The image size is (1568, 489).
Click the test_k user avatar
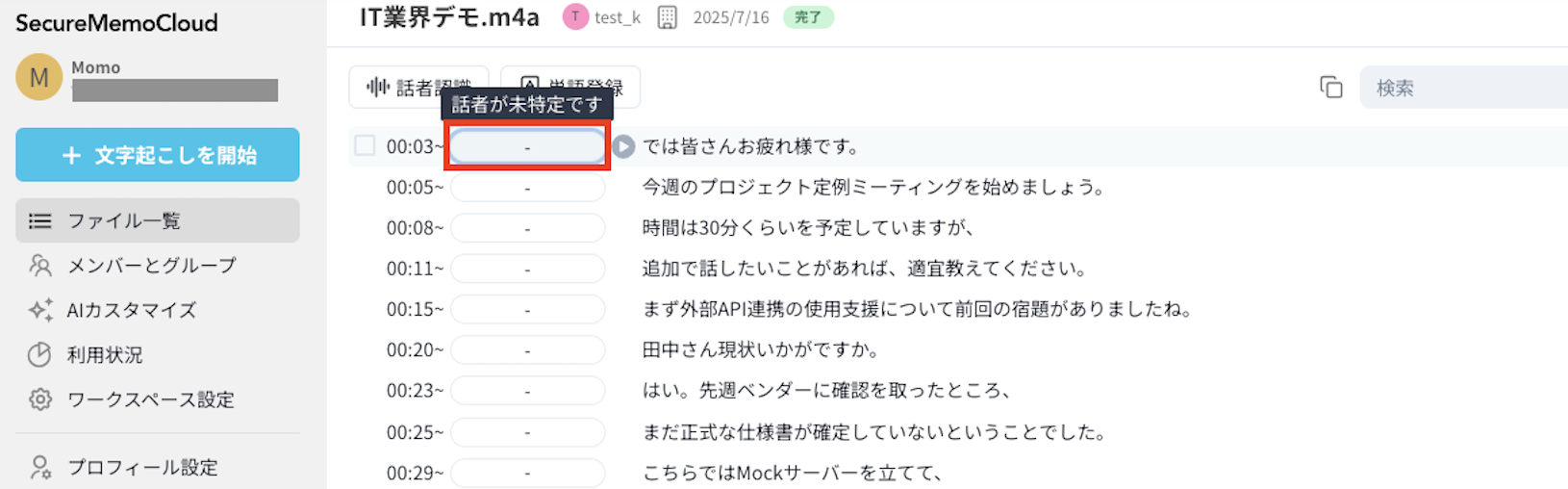tap(575, 17)
